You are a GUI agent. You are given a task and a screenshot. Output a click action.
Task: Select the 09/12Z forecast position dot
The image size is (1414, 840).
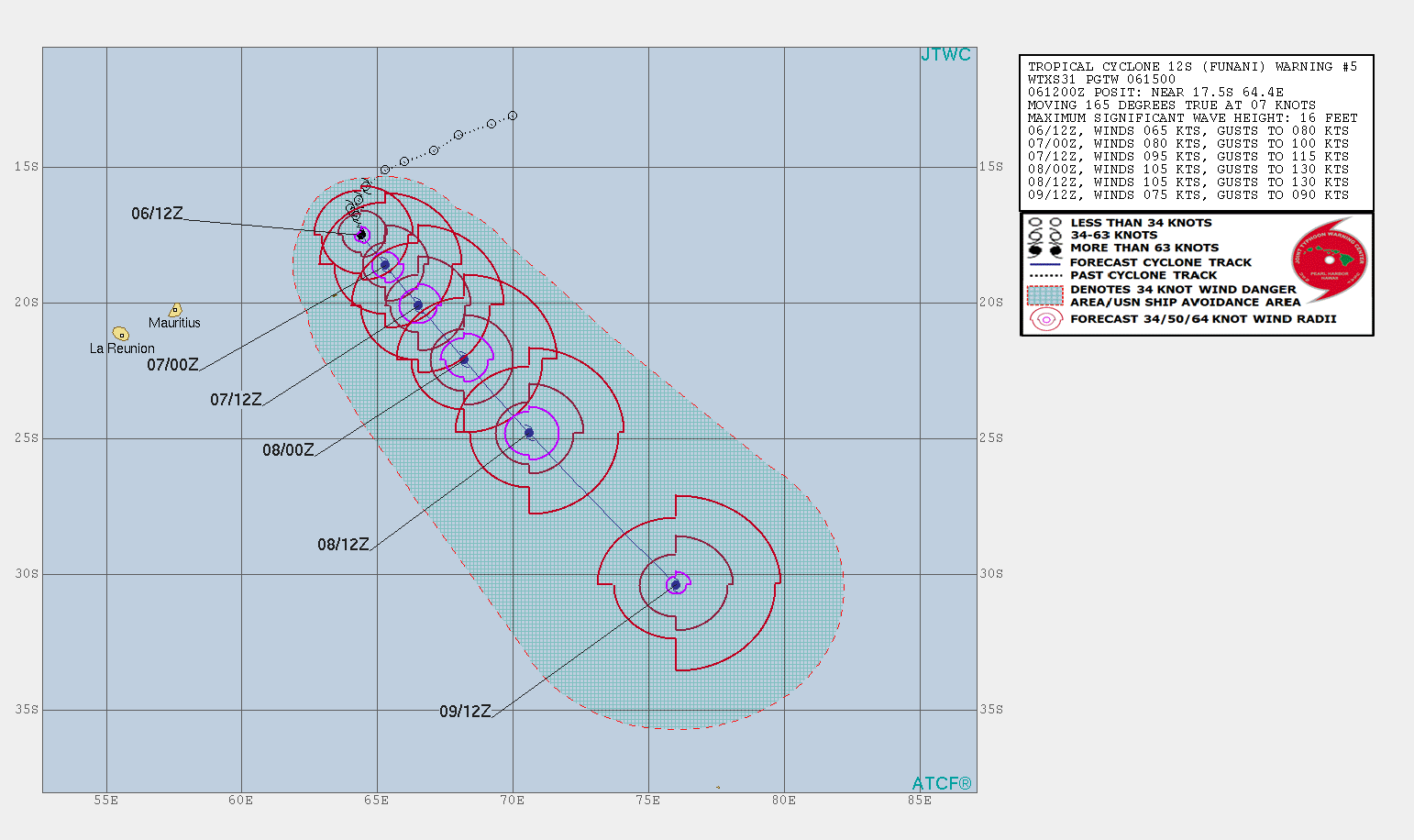click(676, 585)
